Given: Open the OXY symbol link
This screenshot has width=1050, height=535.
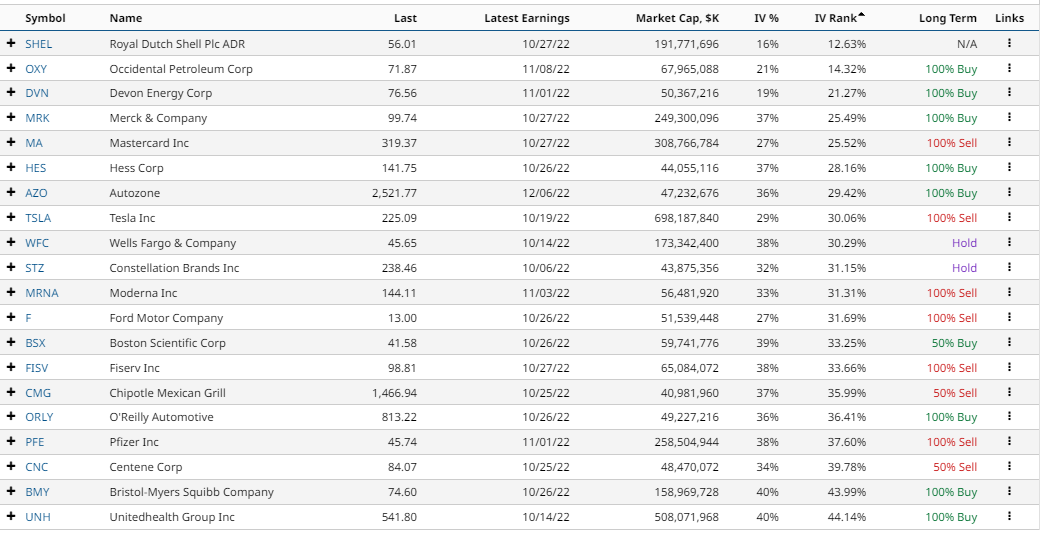Looking at the screenshot, I should 36,69.
